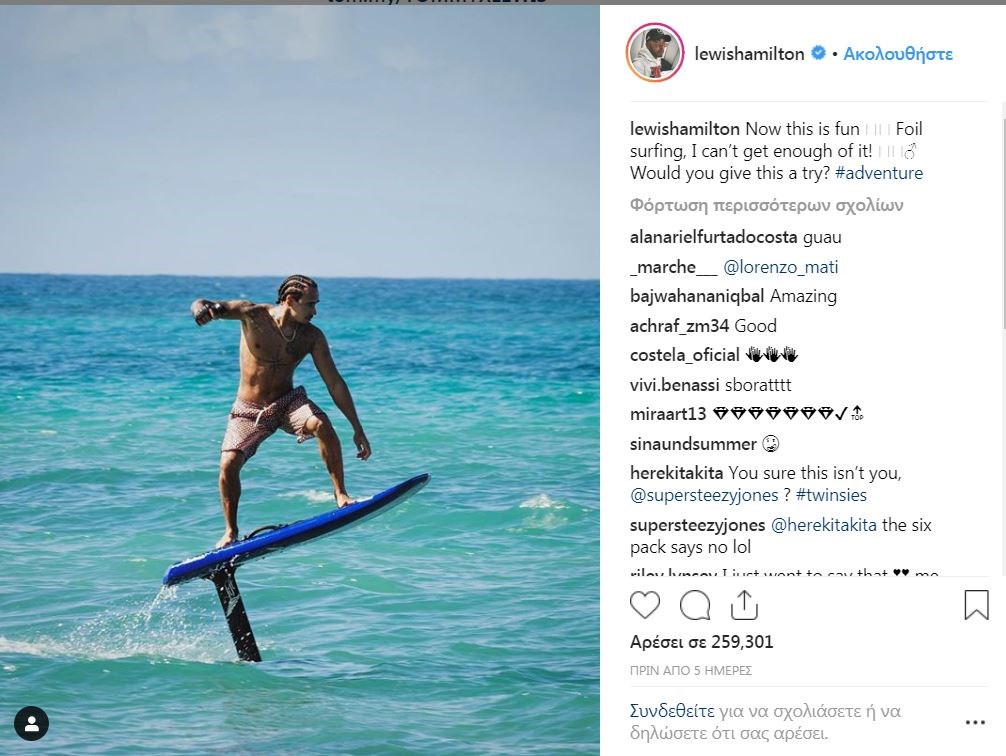Click the @lorenzo_mati mention
Viewport: 1006px width, 756px height.
pos(780,267)
